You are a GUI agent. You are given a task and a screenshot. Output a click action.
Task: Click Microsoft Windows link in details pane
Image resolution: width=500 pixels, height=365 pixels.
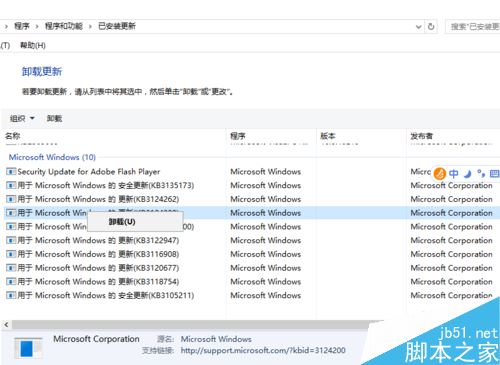(216, 339)
